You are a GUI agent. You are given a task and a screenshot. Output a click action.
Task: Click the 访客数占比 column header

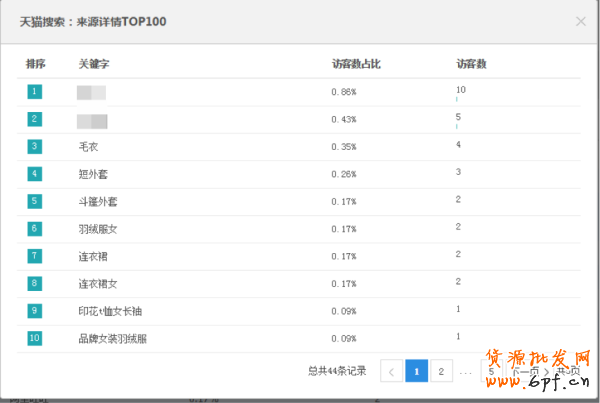click(356, 64)
